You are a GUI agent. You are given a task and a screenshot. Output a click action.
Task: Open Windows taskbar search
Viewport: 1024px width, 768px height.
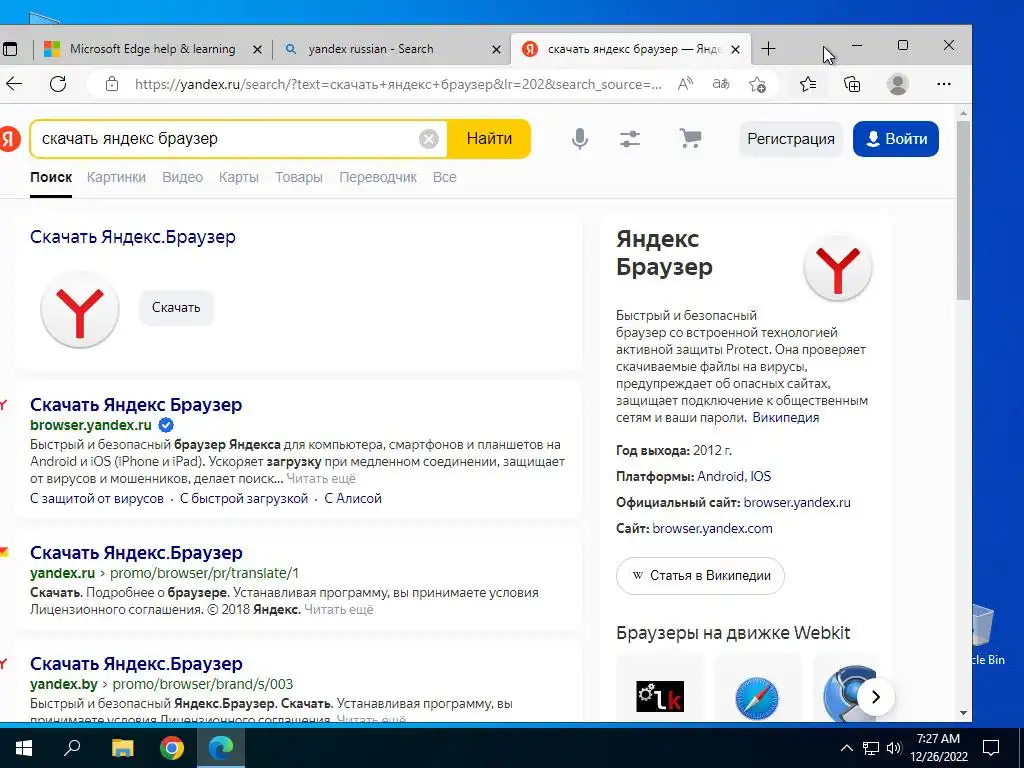coord(72,747)
